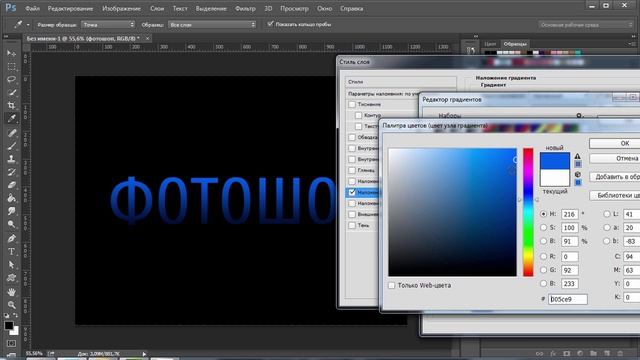Viewport: 640px width, 360px height.
Task: Open the Файл menu
Action: 32,9
